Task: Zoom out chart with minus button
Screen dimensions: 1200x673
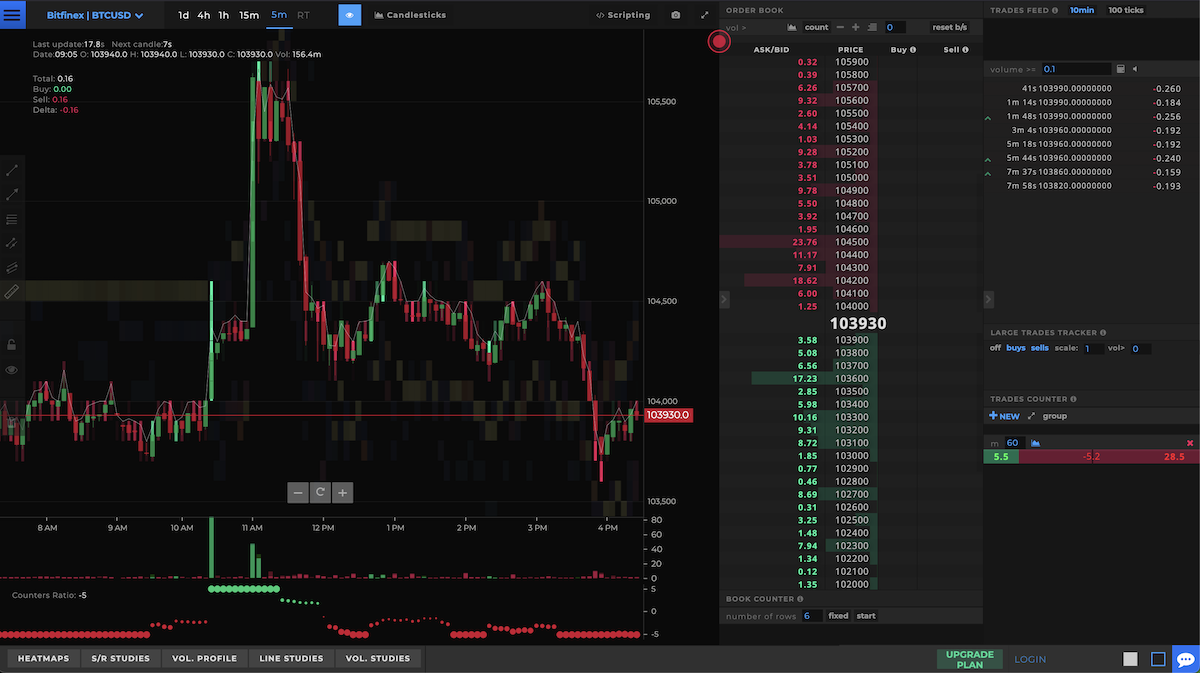Action: click(297, 492)
